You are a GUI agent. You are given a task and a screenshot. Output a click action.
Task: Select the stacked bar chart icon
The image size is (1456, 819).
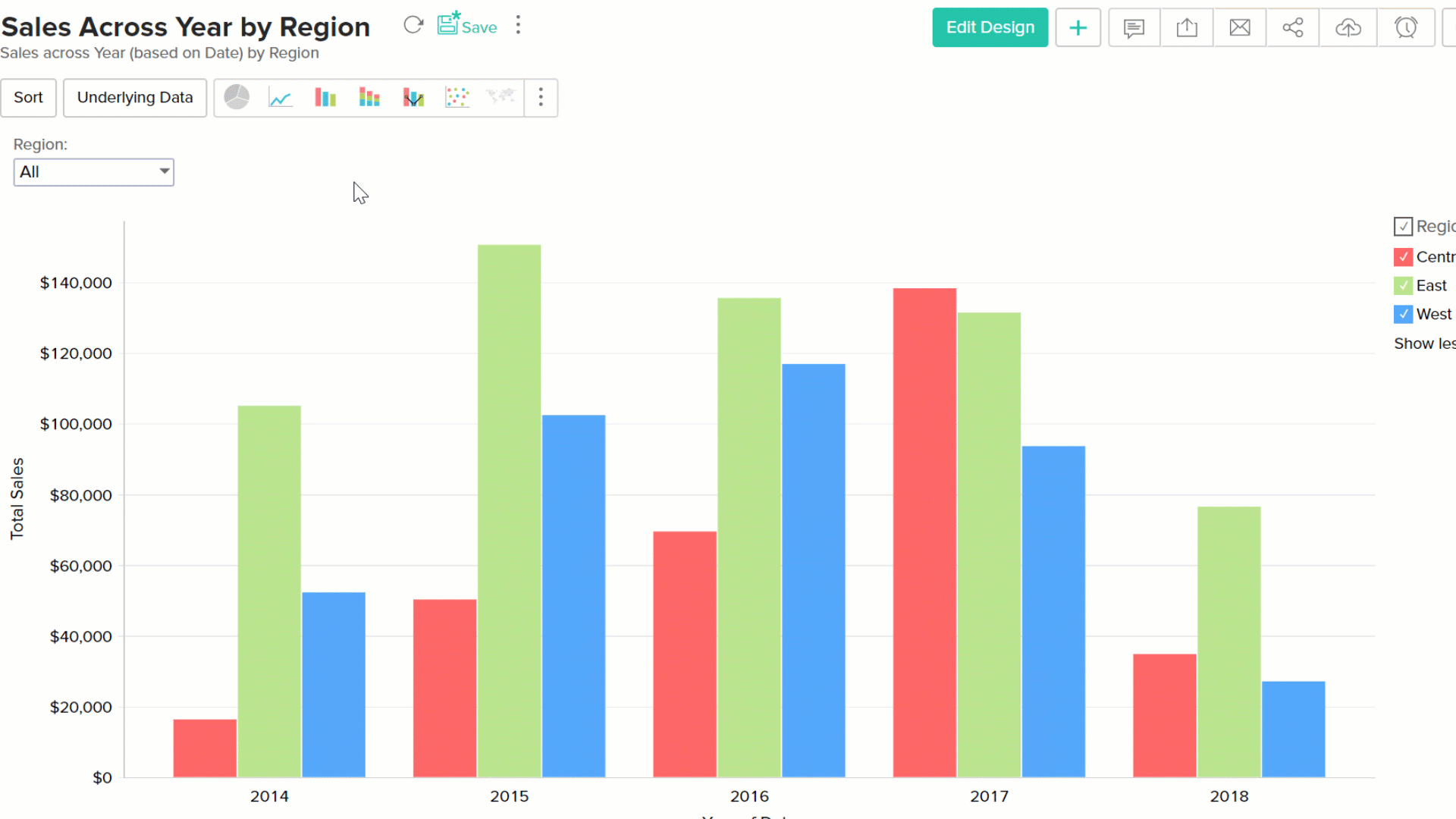pos(369,98)
